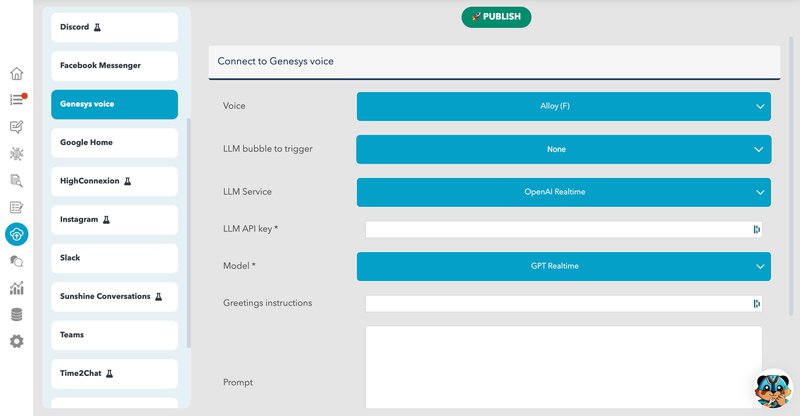Select the Sunshine Conversations channel

pyautogui.click(x=114, y=297)
